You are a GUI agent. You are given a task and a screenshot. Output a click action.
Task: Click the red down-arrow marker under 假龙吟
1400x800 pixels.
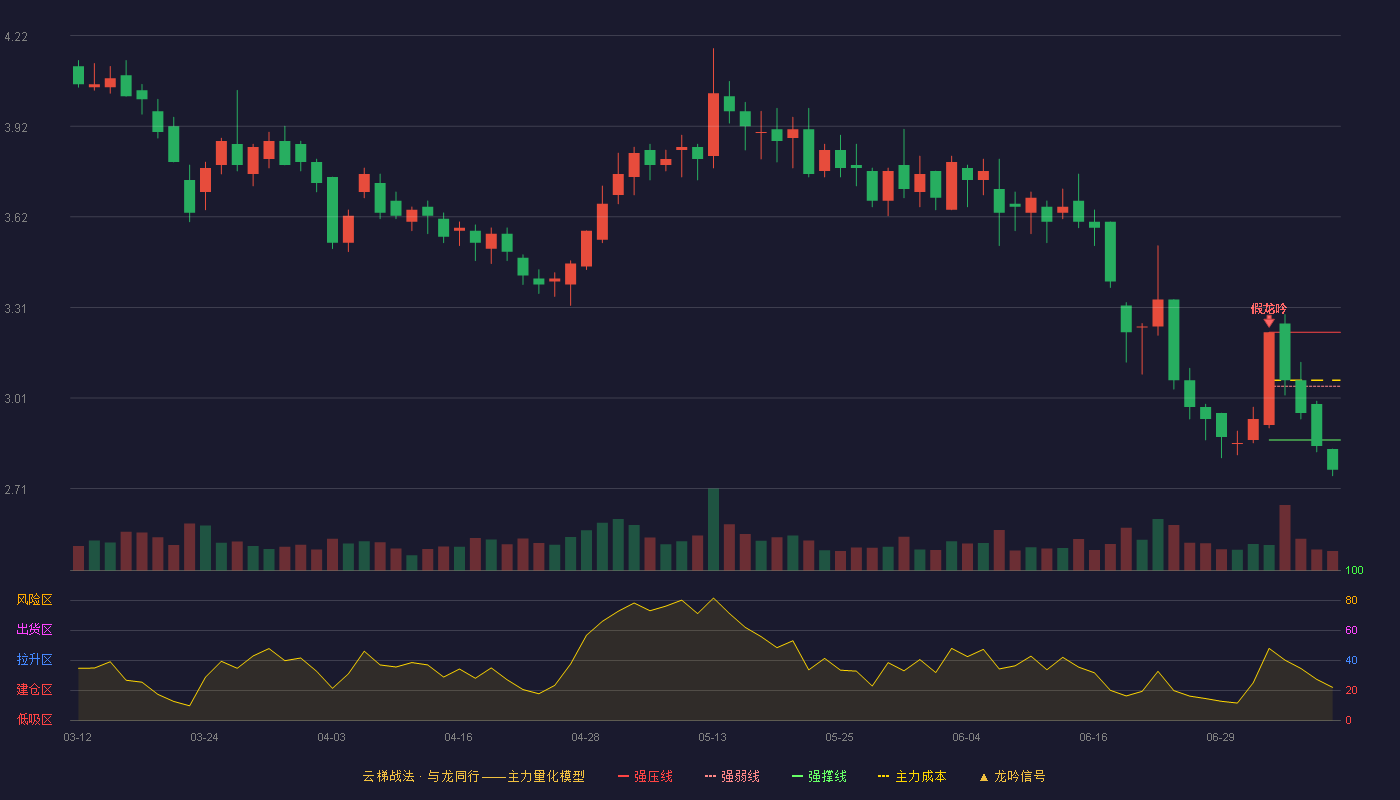[x=1269, y=321]
